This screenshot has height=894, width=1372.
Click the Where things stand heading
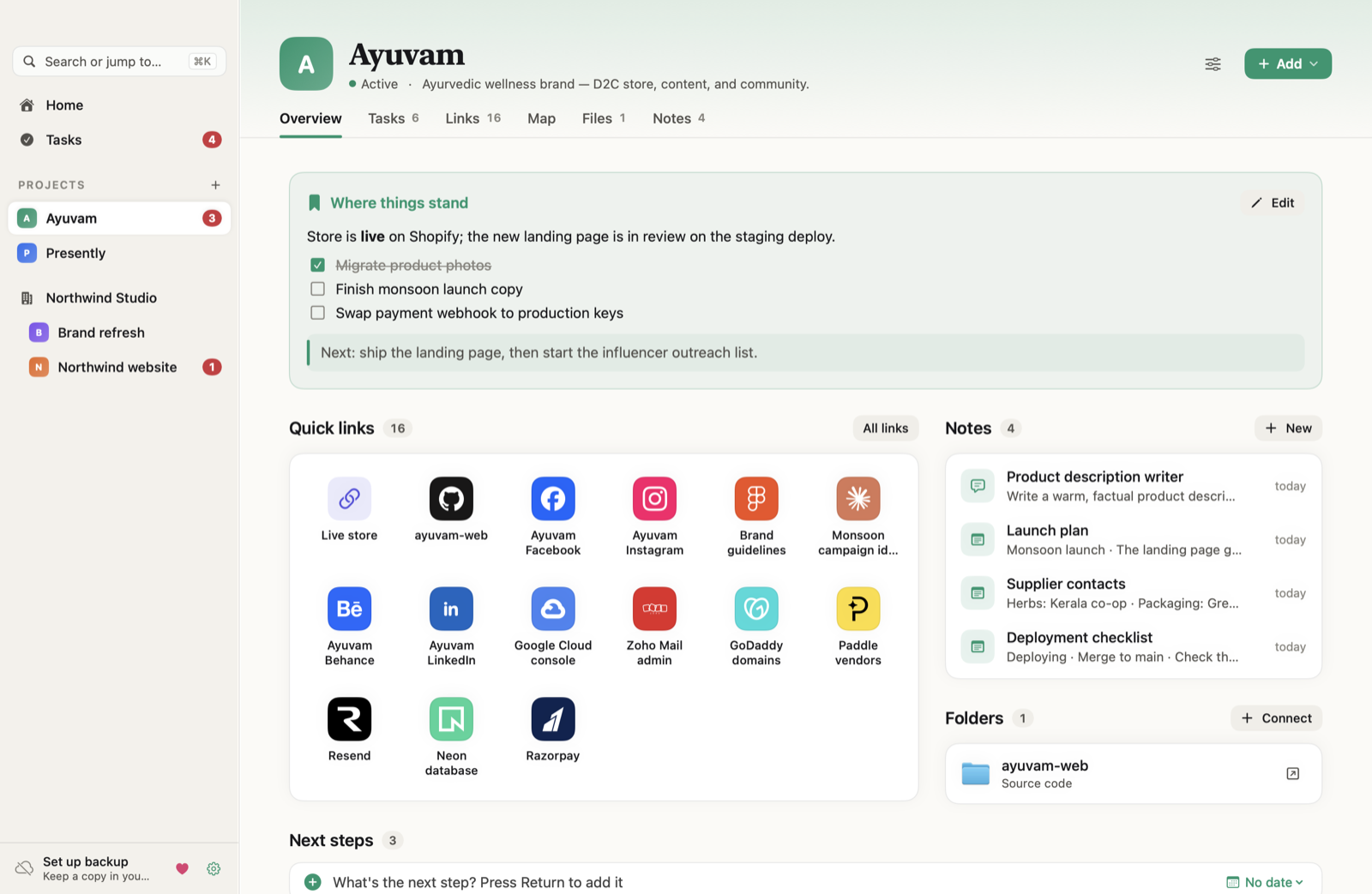point(399,203)
